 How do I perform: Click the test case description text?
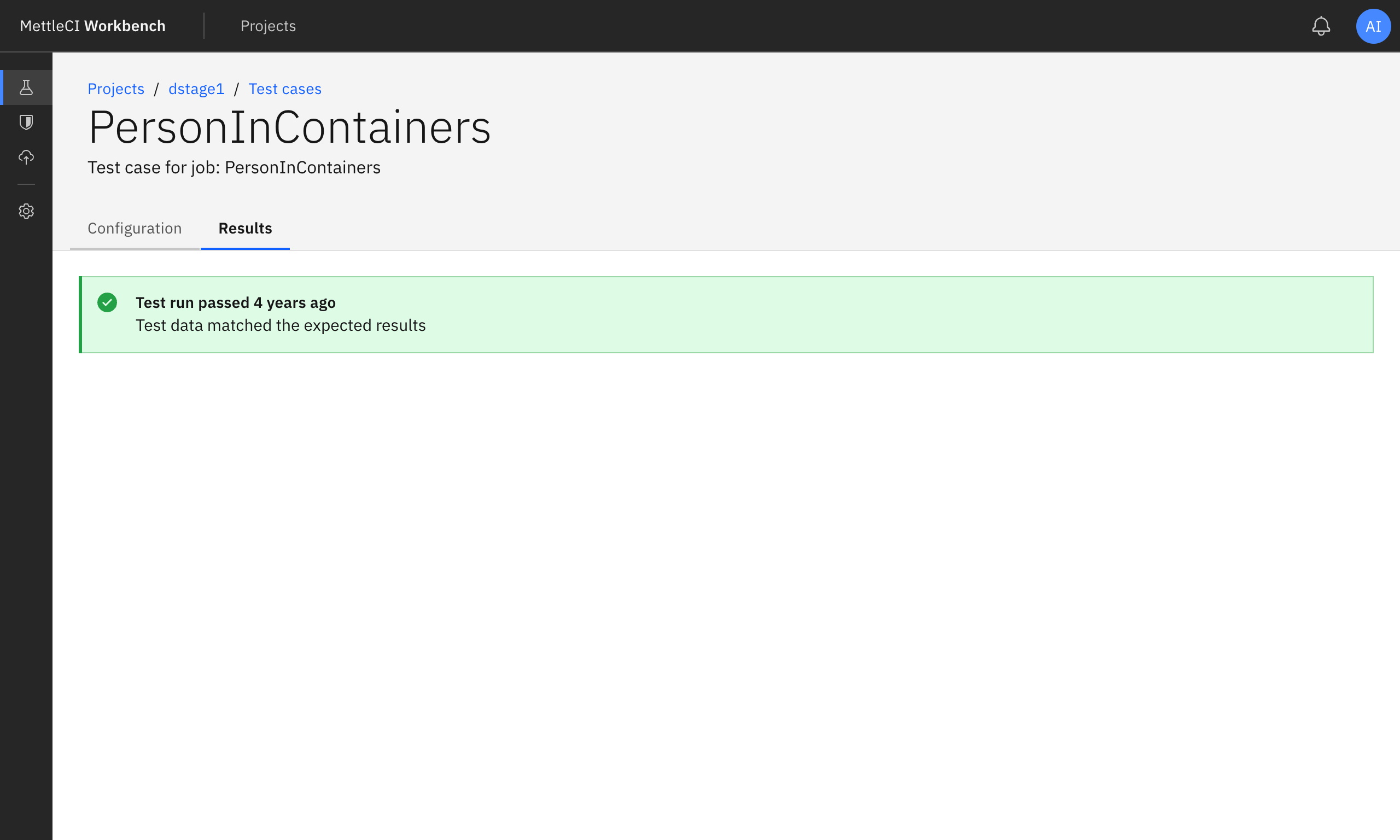click(x=234, y=167)
